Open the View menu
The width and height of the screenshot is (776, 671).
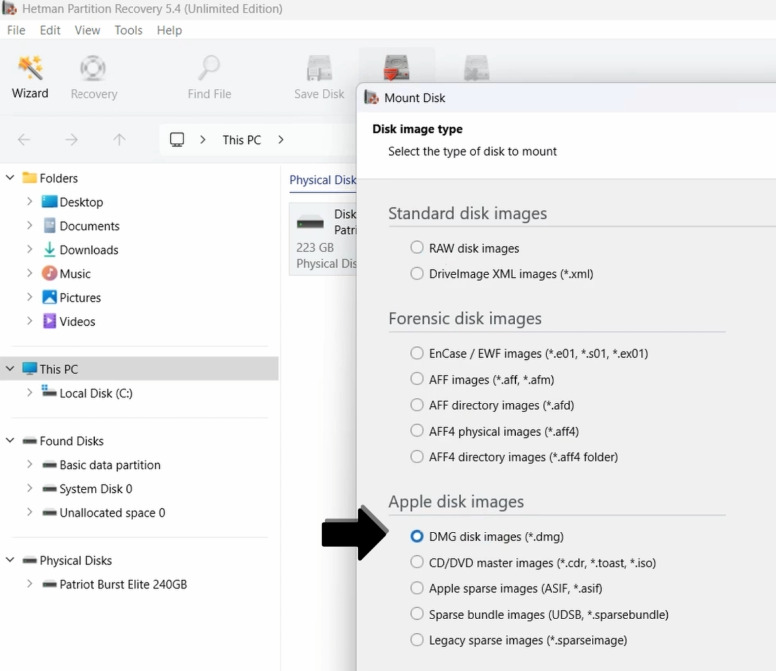pos(87,30)
